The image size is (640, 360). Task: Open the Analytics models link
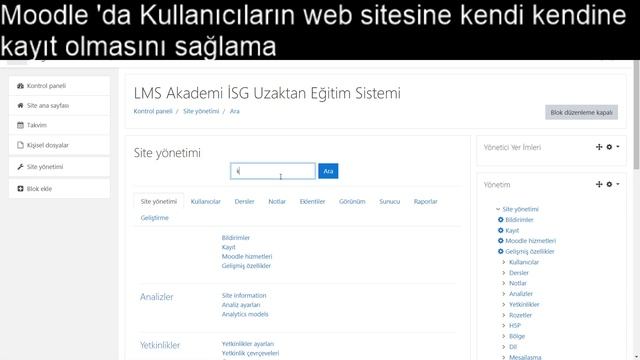click(x=245, y=314)
